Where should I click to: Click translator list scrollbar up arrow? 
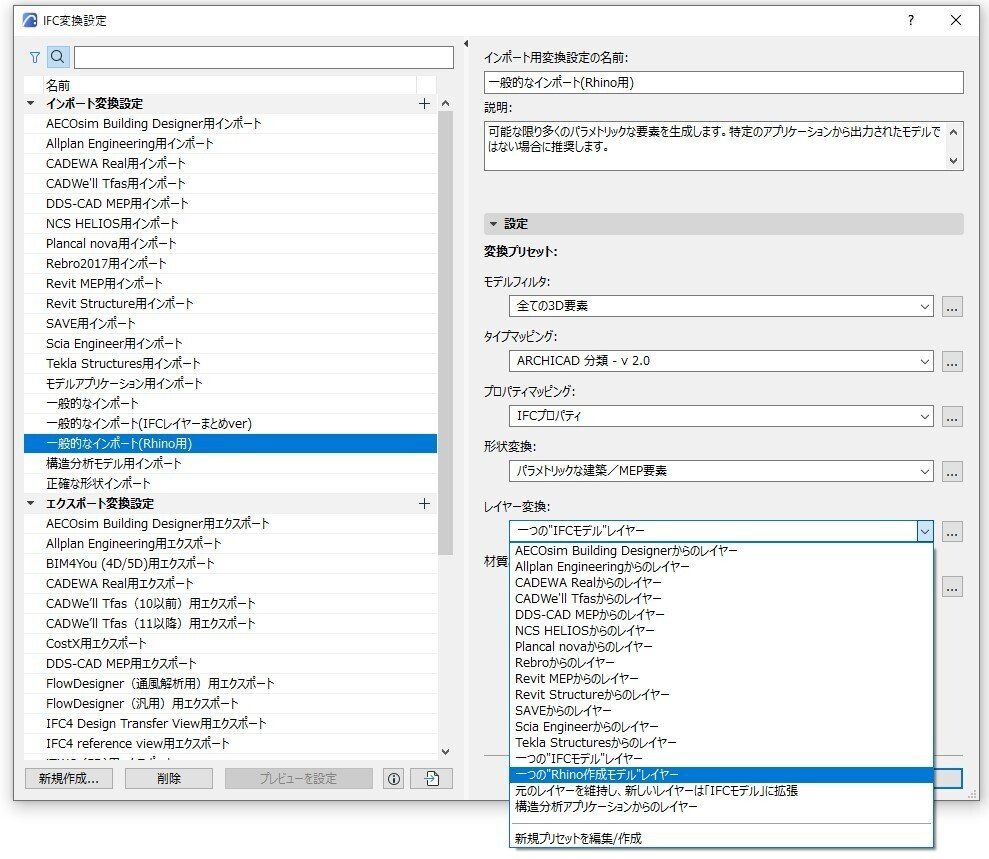click(x=446, y=103)
